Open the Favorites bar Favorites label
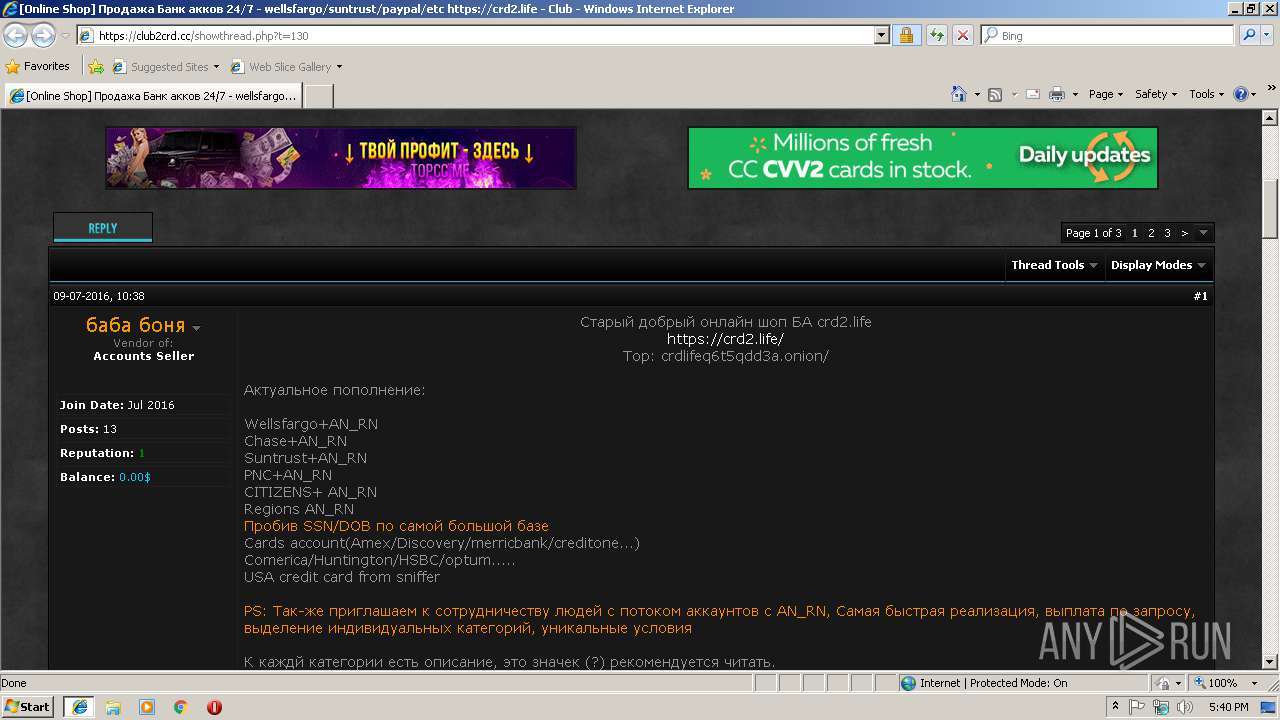This screenshot has height=720, width=1280. (46, 67)
